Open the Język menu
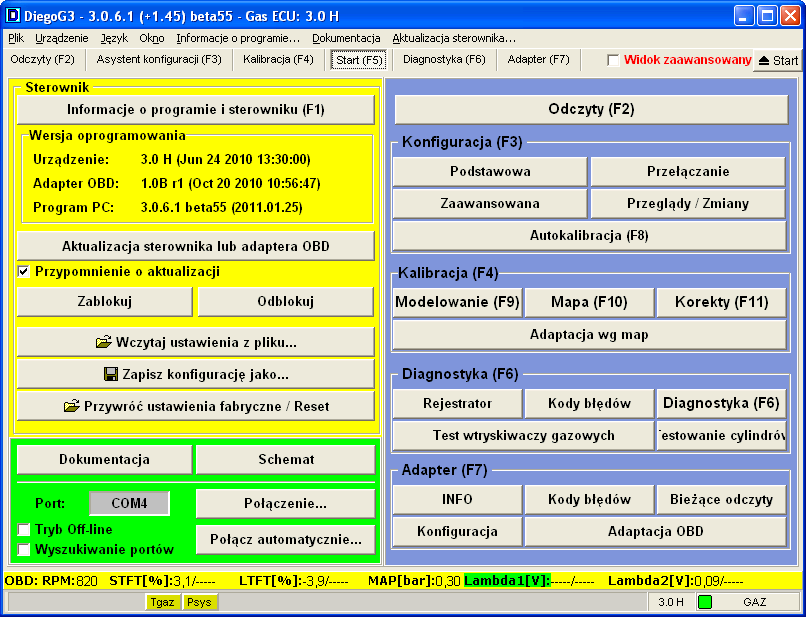Viewport: 806px width, 617px height. 114,38
